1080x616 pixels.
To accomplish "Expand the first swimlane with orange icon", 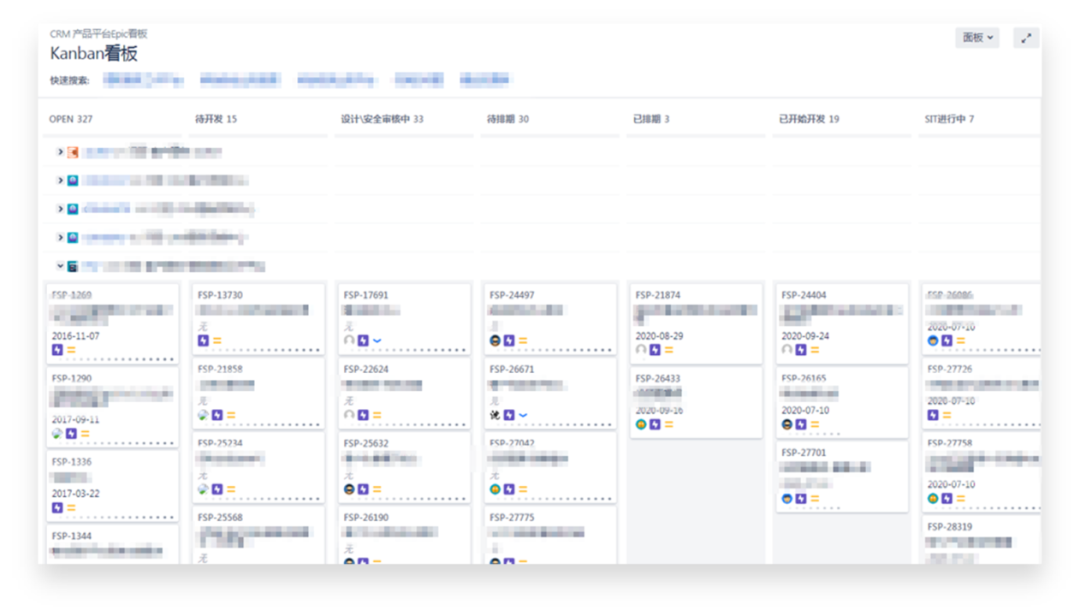I will tap(60, 152).
